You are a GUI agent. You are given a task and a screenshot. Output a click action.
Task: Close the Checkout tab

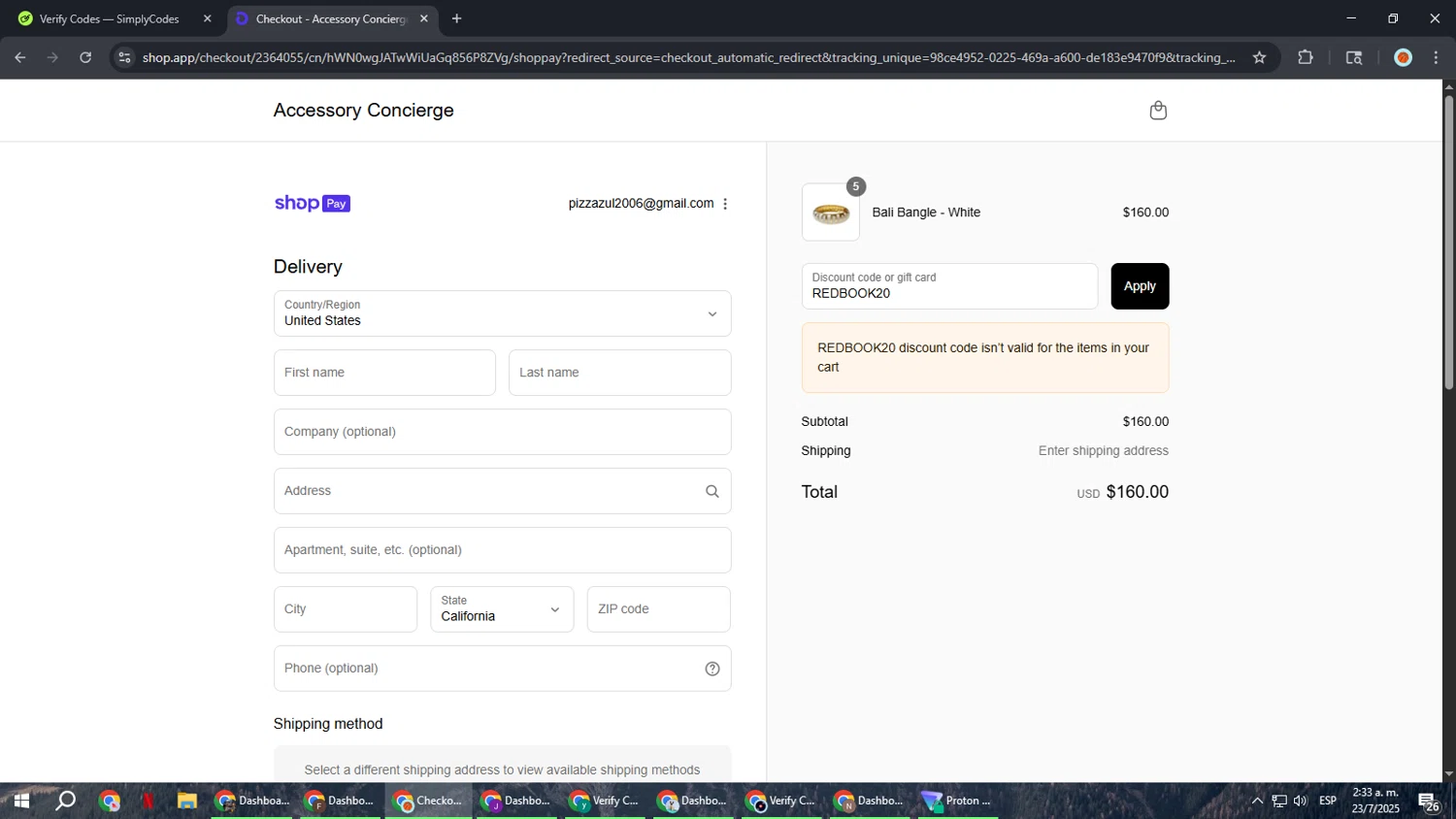[424, 18]
